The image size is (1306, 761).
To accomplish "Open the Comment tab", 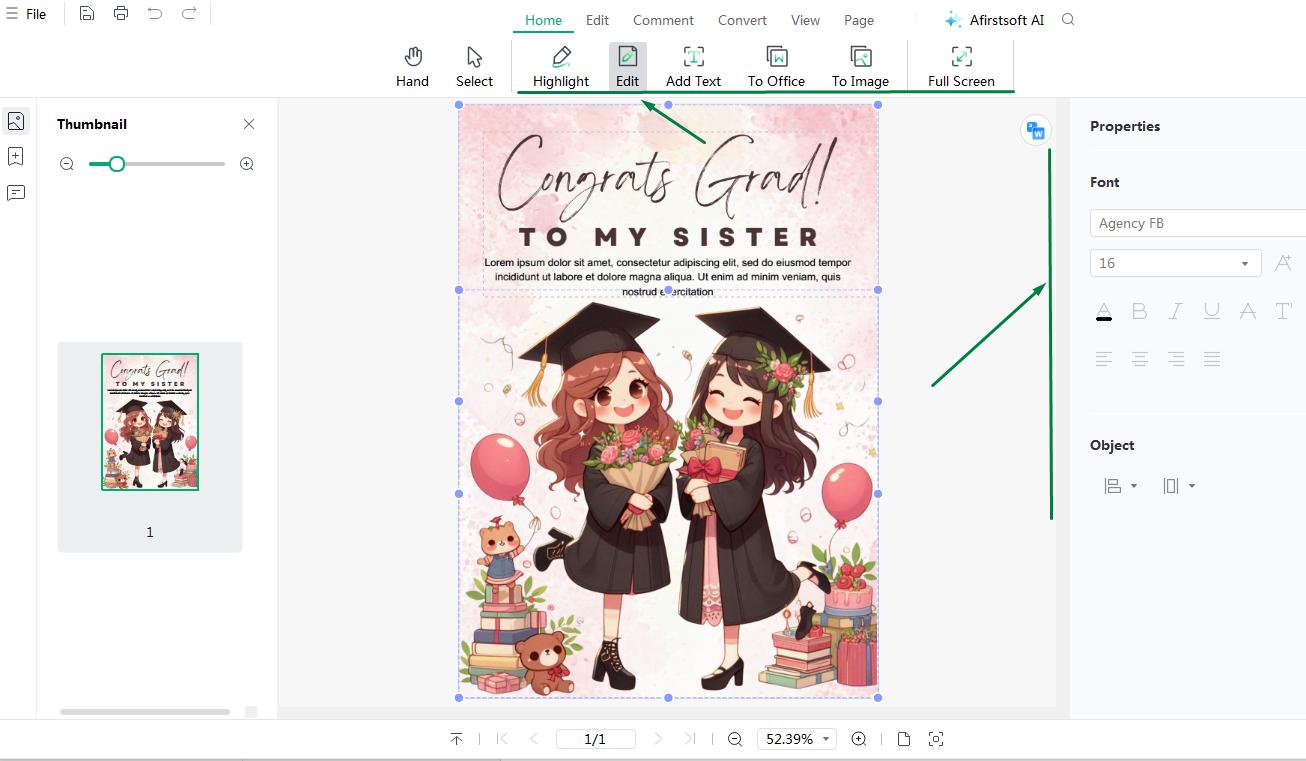I will pyautogui.click(x=663, y=20).
